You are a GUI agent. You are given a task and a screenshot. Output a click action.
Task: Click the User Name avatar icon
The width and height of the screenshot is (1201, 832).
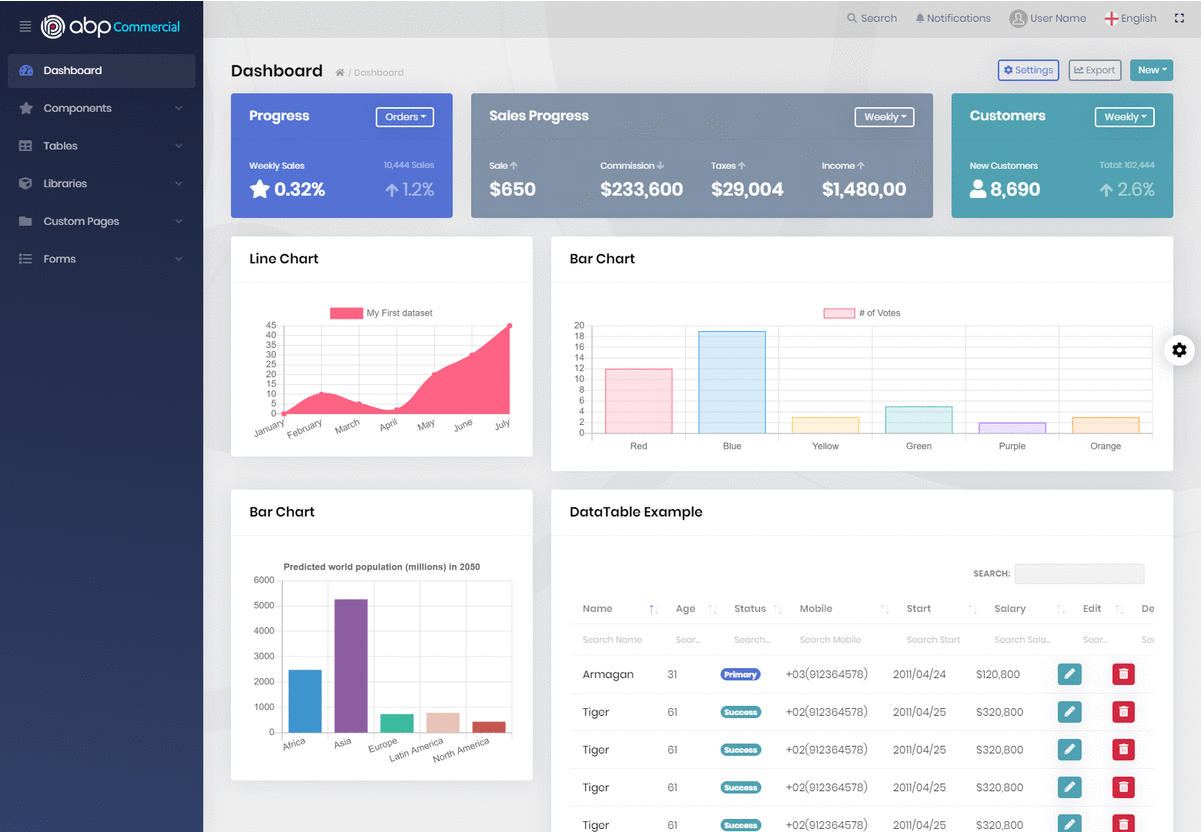pos(1018,18)
